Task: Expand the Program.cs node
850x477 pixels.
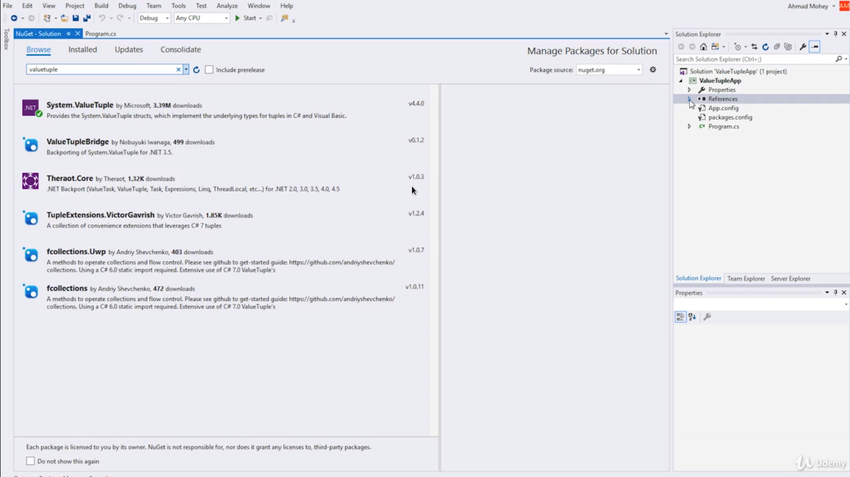Action: click(x=690, y=127)
